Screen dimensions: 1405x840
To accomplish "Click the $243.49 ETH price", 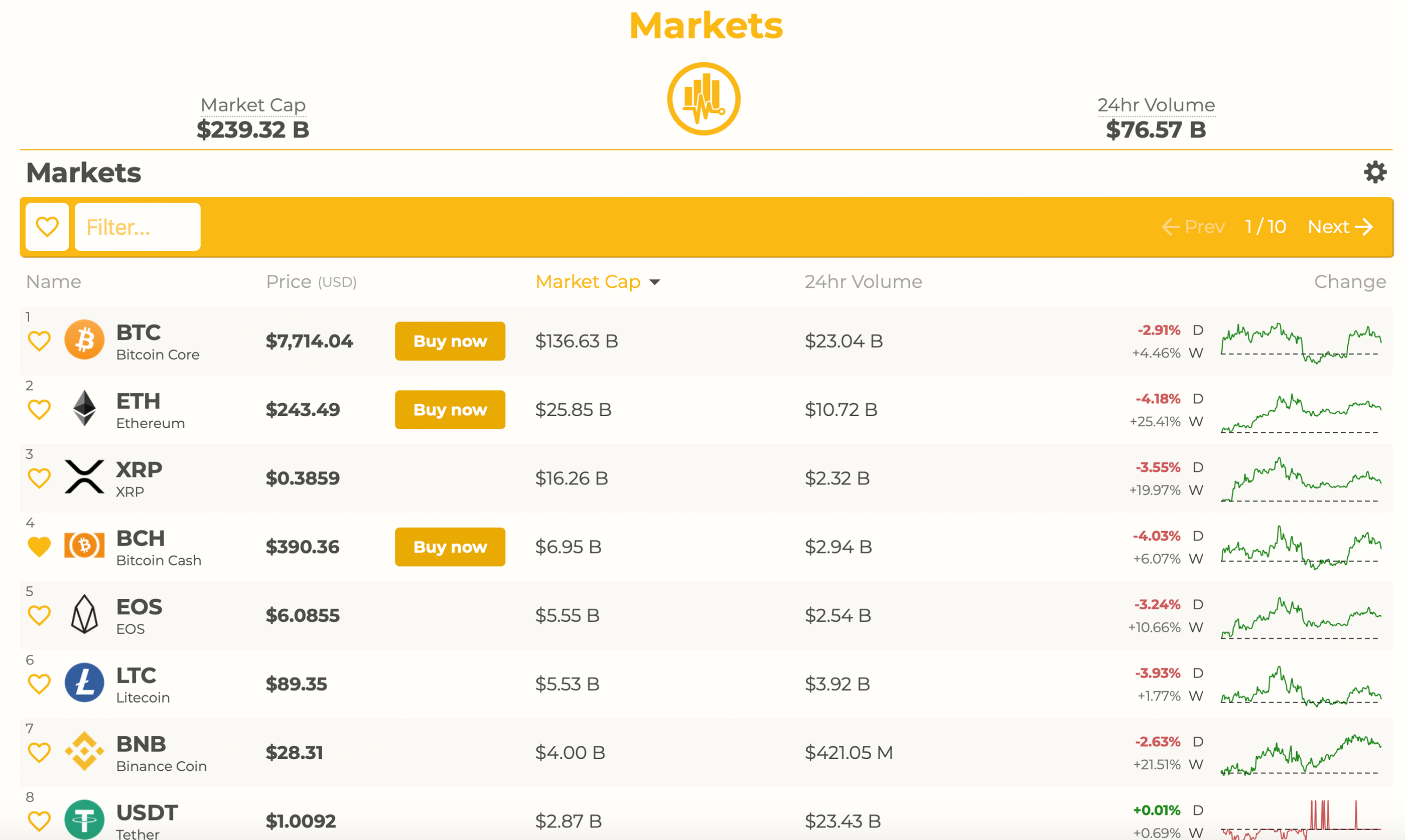I will click(x=303, y=410).
